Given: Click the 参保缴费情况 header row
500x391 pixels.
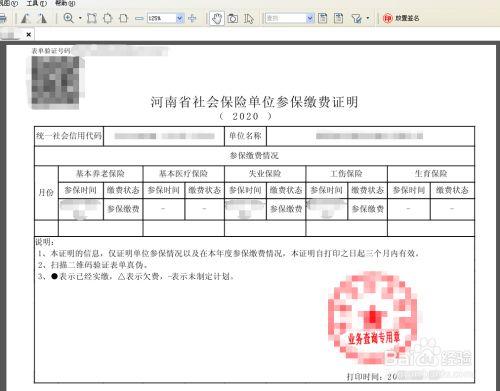Looking at the screenshot, I should coord(254,156).
